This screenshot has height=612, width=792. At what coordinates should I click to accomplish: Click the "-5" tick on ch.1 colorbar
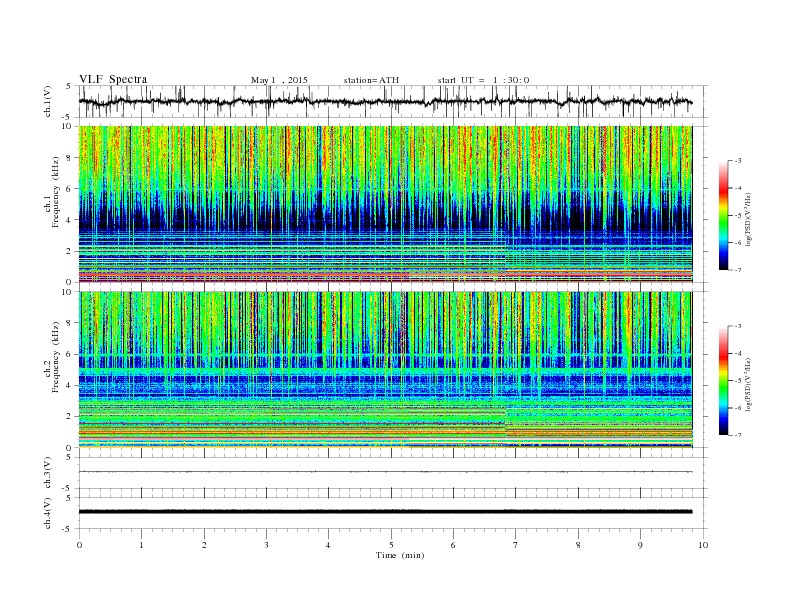(x=738, y=216)
